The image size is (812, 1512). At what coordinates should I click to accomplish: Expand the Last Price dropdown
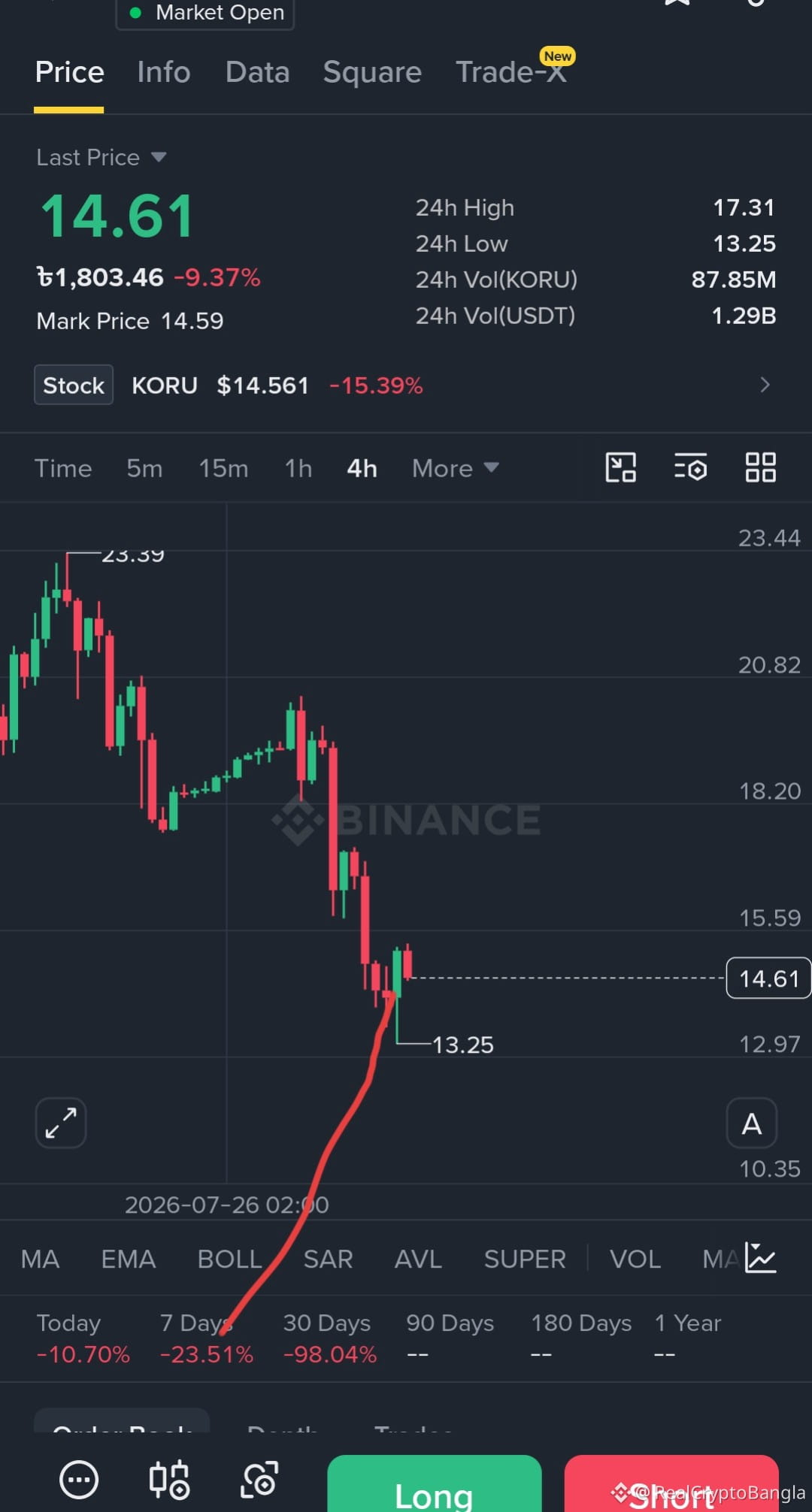101,157
